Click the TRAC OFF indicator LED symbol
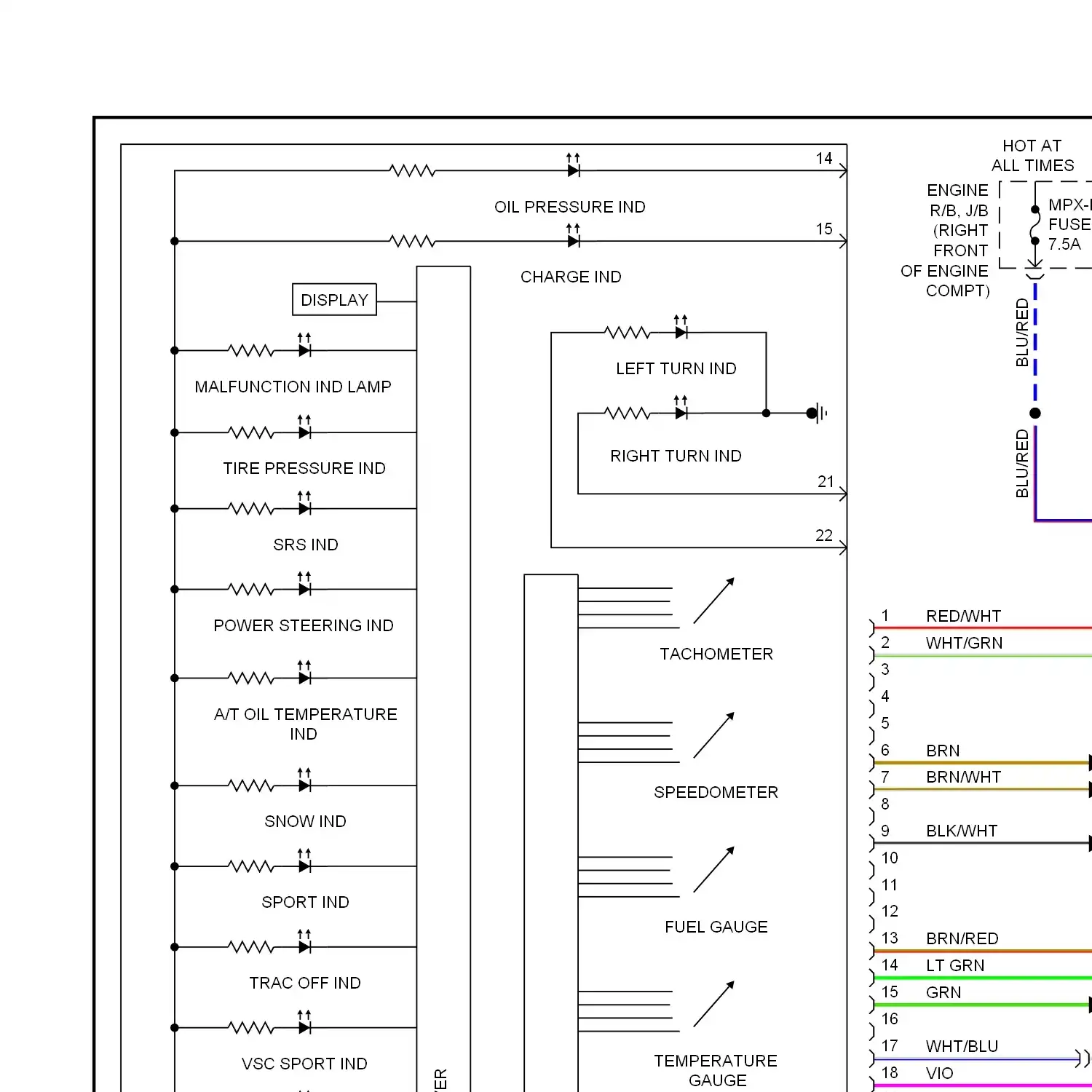 pyautogui.click(x=304, y=942)
